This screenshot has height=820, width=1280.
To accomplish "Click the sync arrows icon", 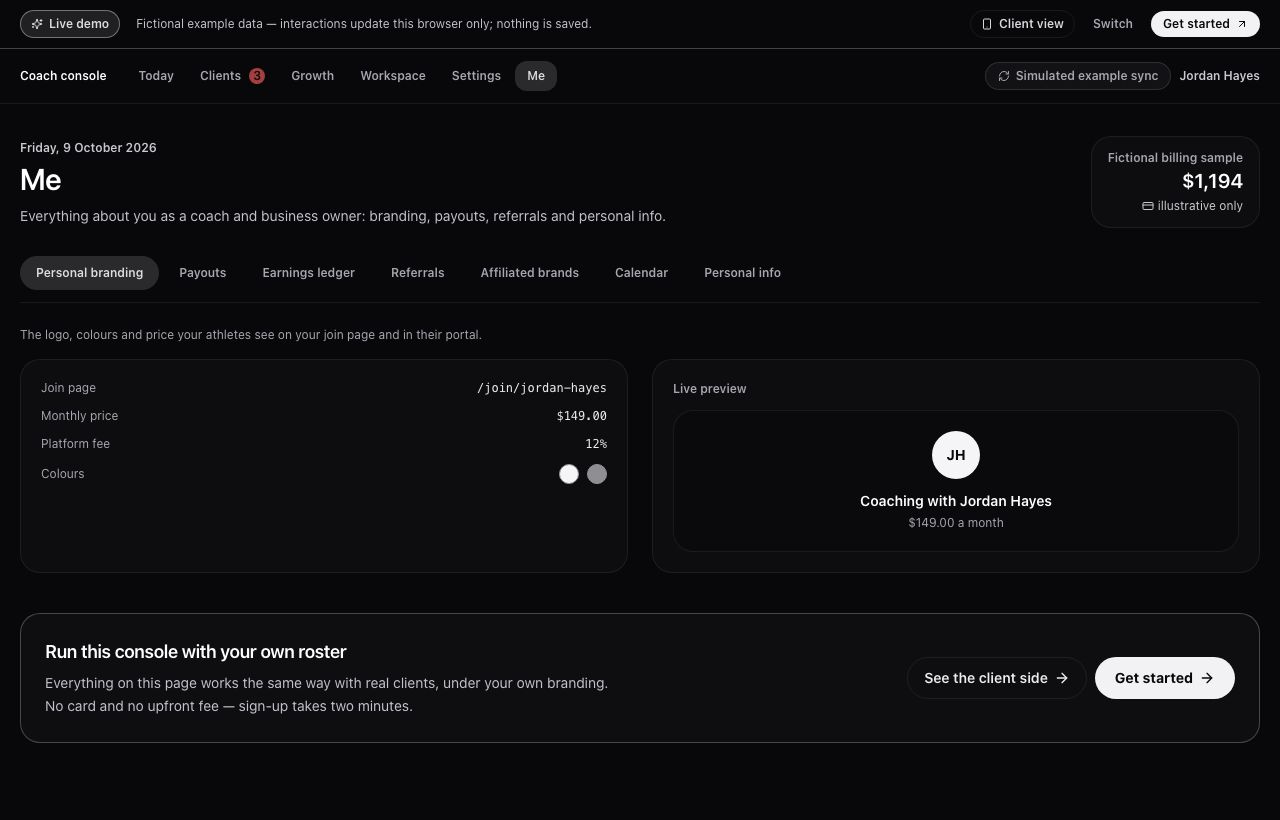I will coord(1004,76).
